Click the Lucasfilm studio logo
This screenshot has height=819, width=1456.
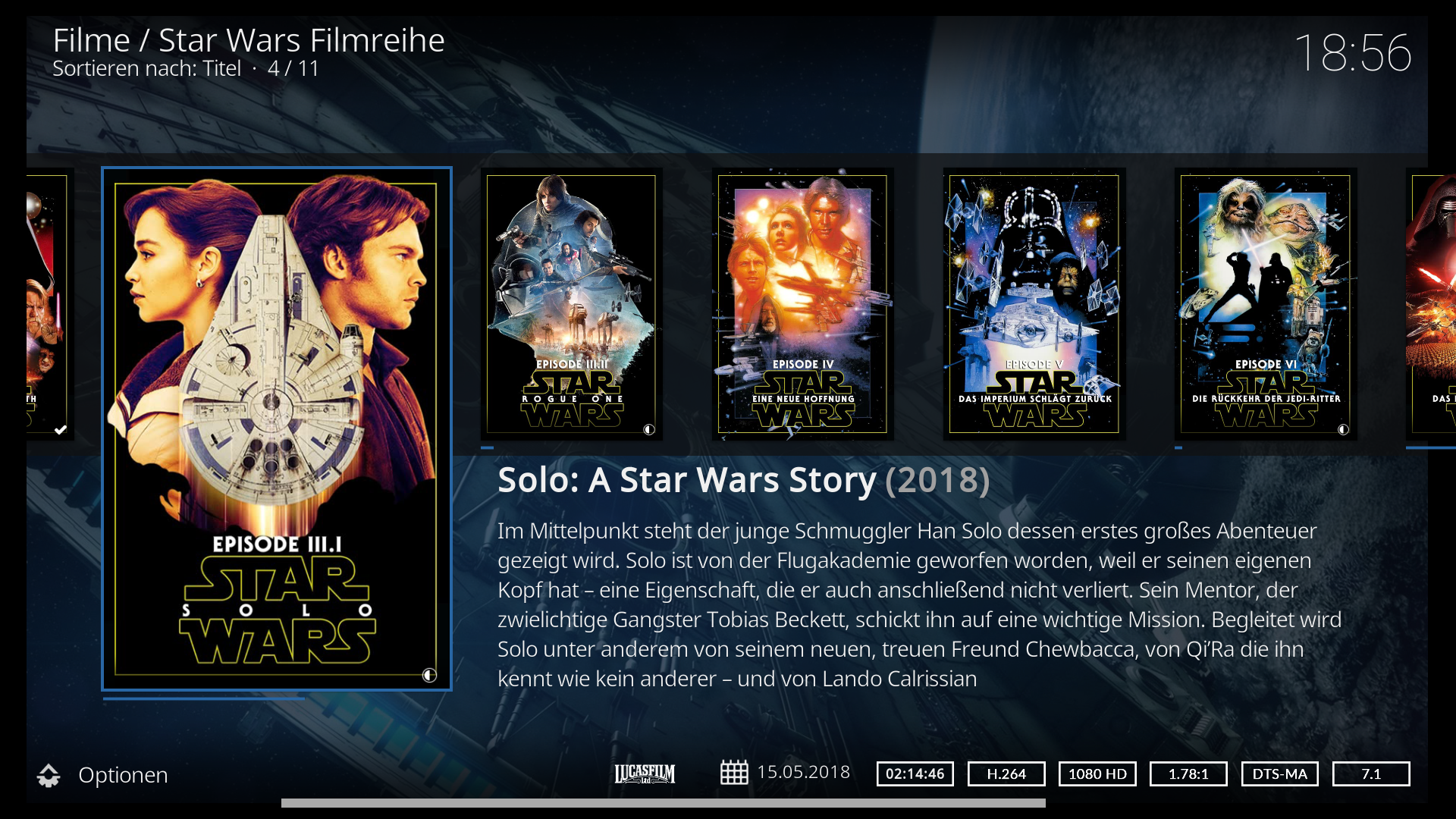645,773
